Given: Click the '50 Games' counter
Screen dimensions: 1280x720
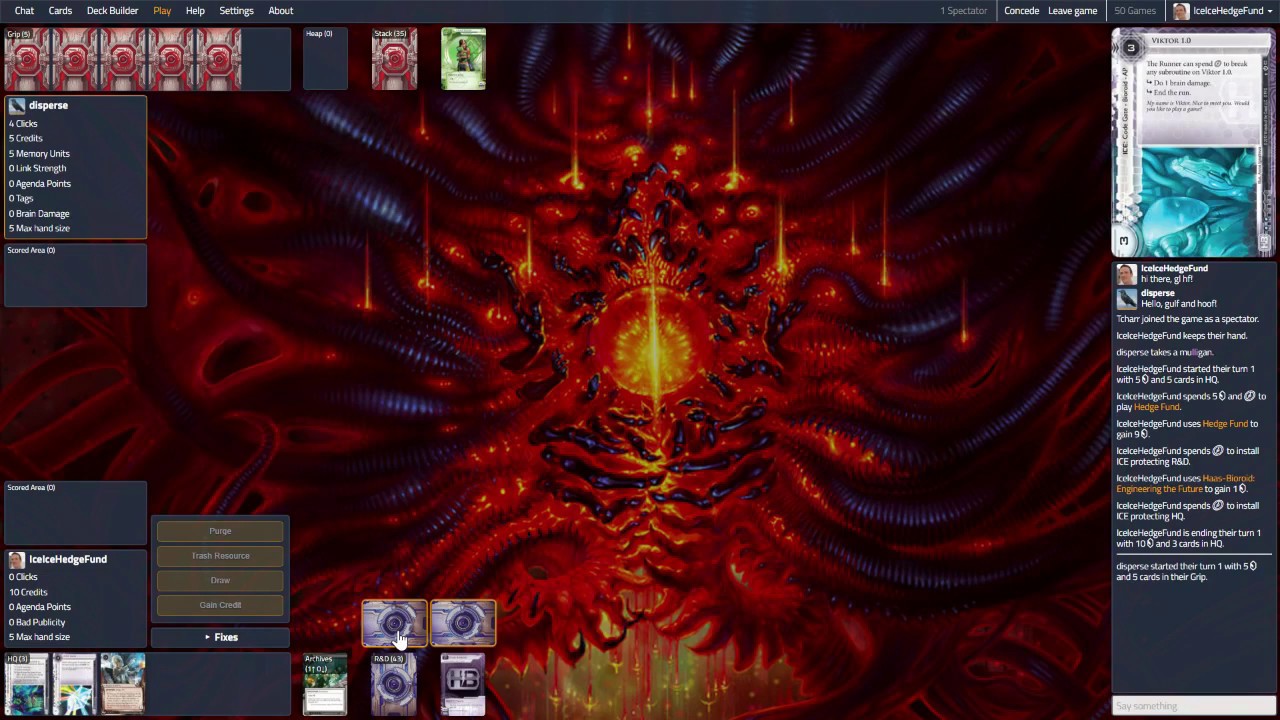Looking at the screenshot, I should pyautogui.click(x=1135, y=11).
